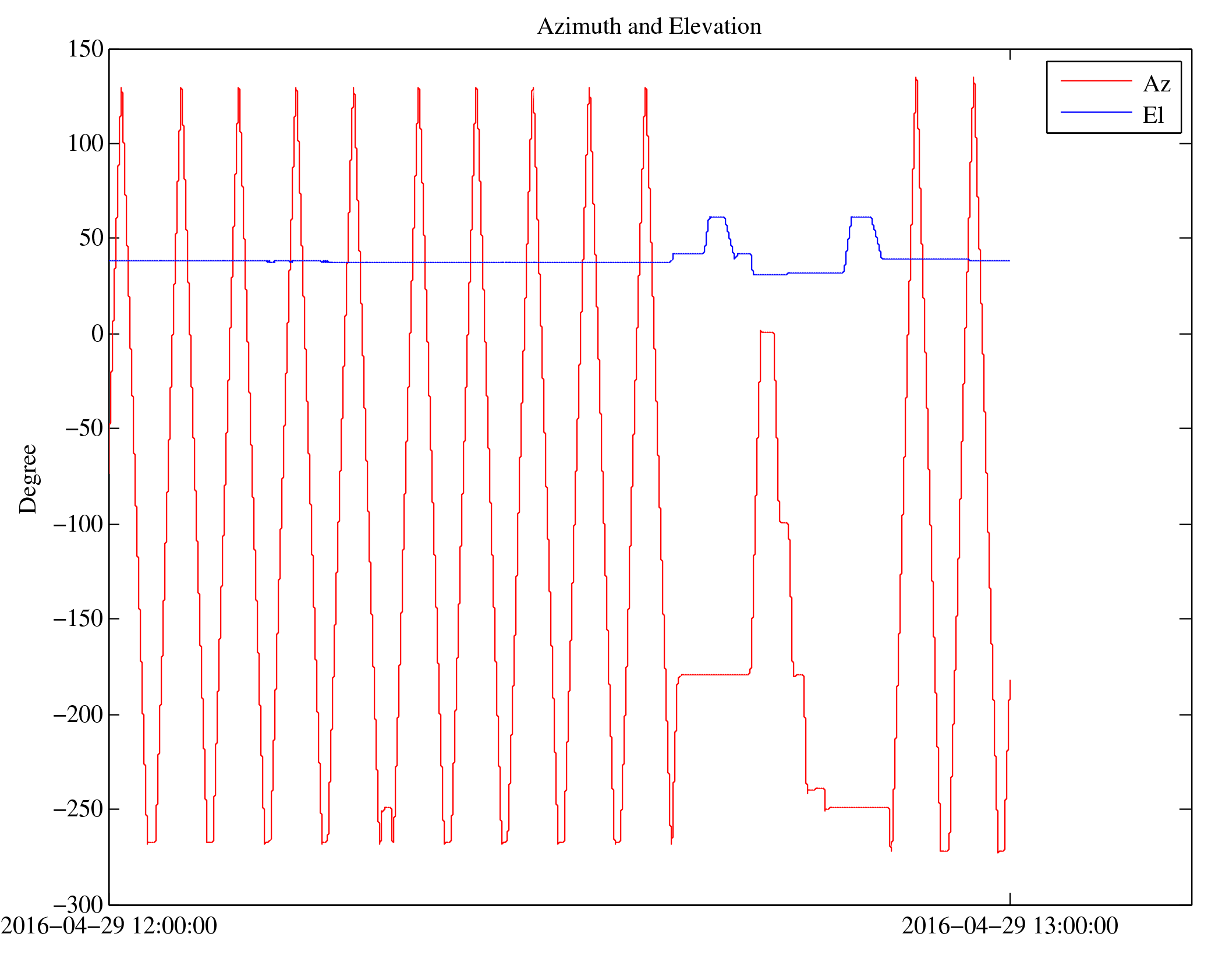Click the '2016-04-29 13:00:00' x-axis label

pyautogui.click(x=1009, y=926)
